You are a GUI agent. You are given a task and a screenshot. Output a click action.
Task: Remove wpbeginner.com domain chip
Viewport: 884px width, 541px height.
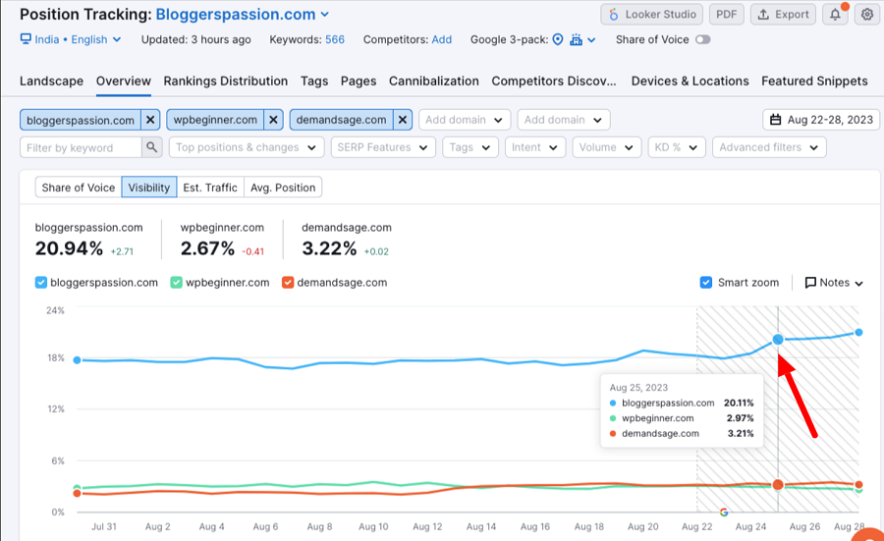(273, 120)
